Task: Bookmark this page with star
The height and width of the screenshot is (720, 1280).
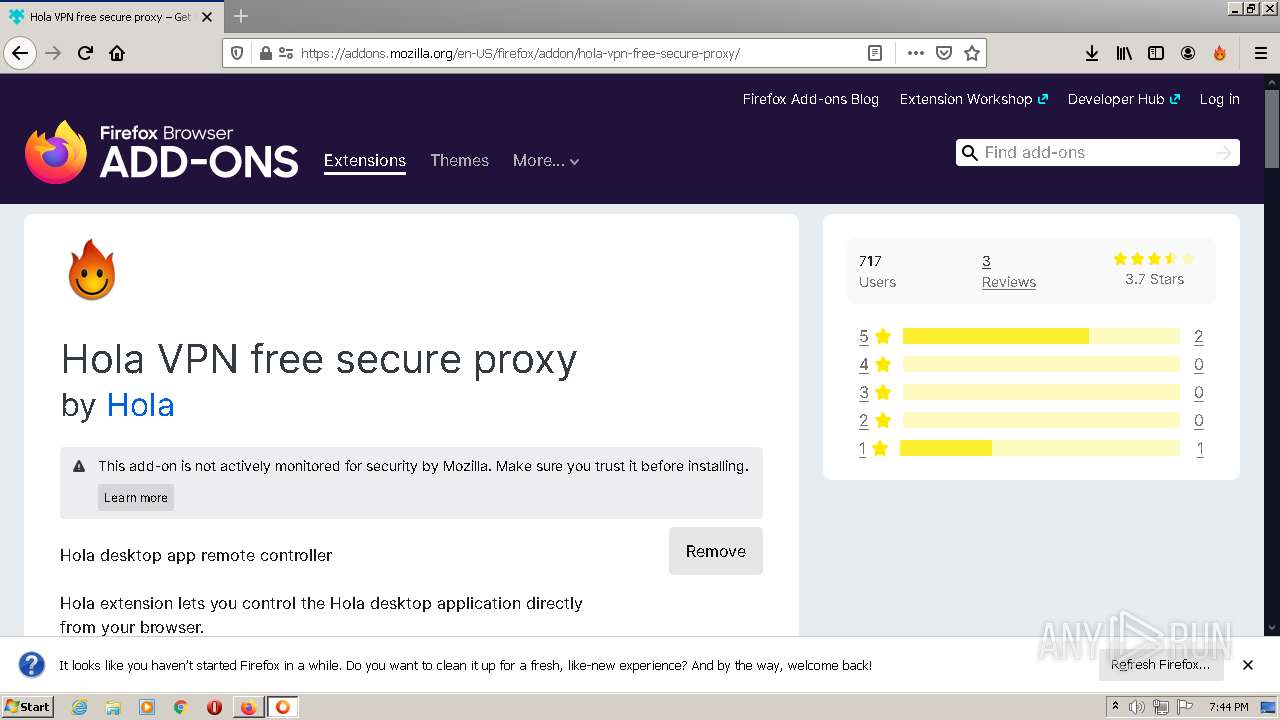Action: pos(972,53)
